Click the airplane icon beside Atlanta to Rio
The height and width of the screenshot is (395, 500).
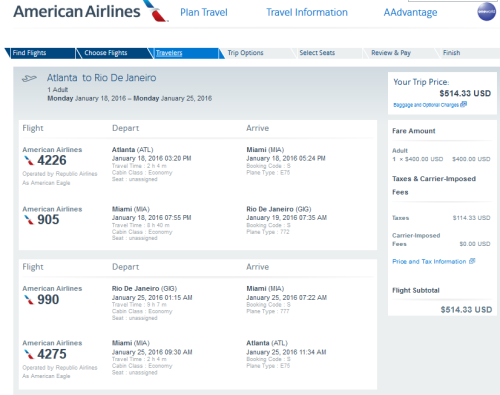(29, 79)
